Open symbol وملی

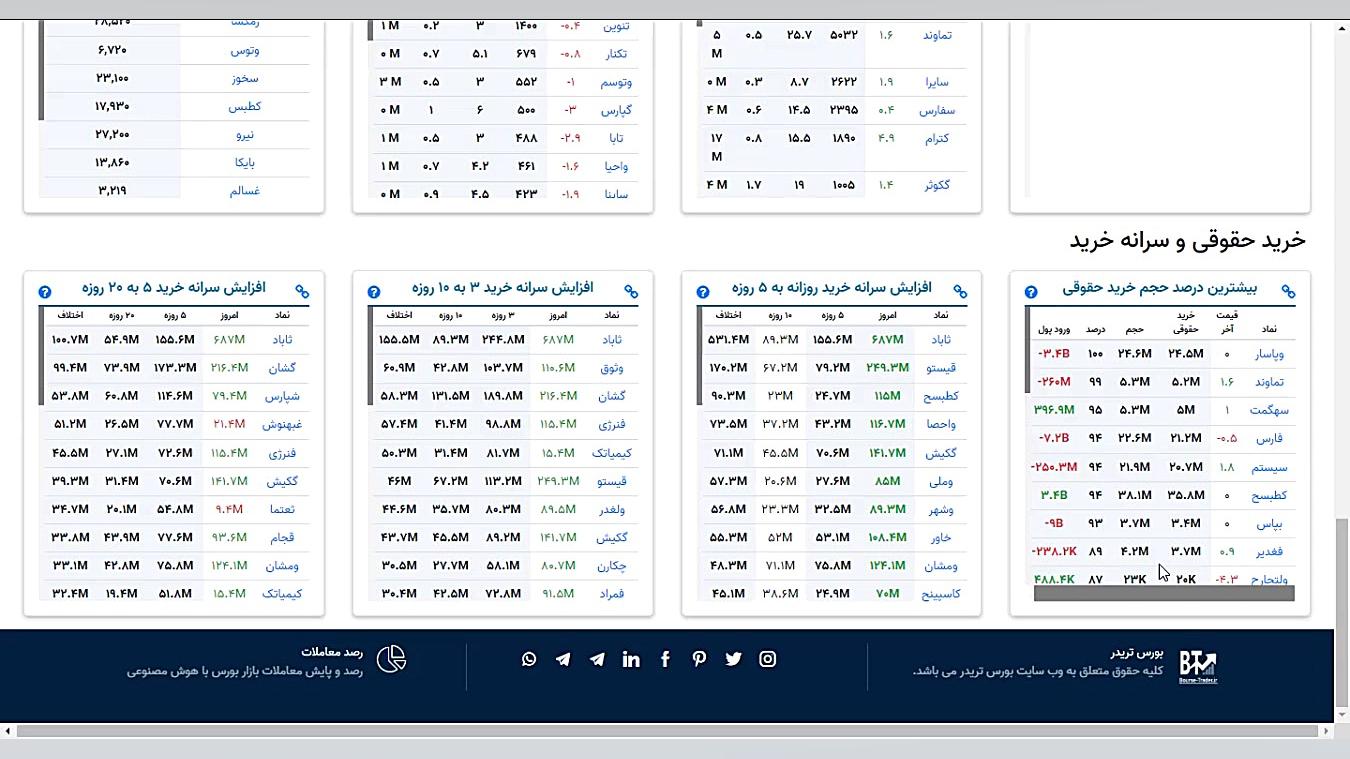[941, 481]
